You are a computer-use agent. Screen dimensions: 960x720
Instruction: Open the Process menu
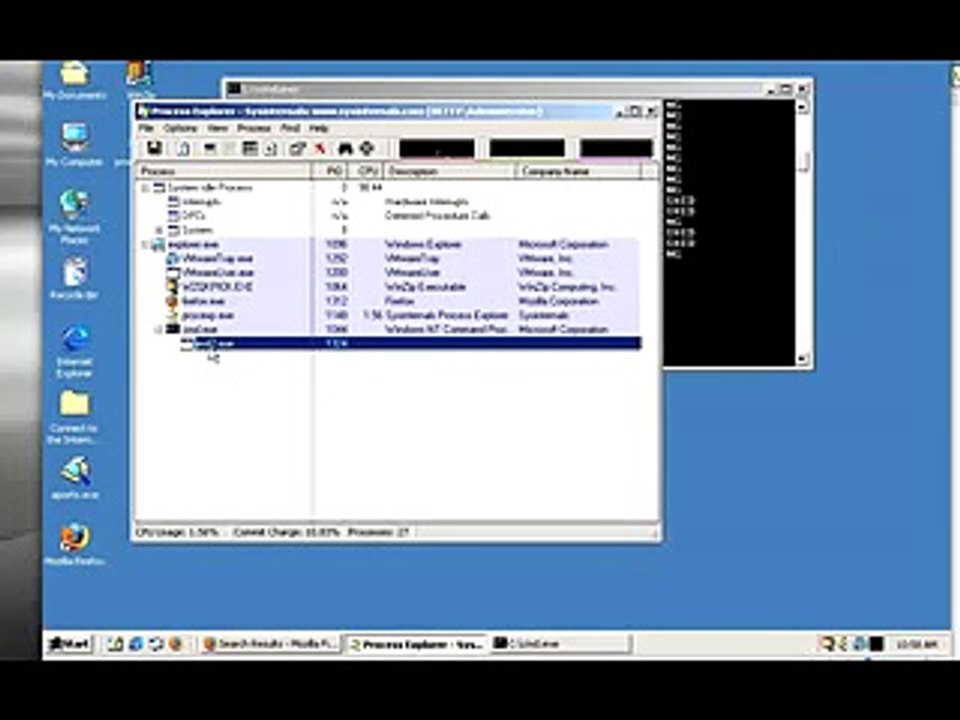[254, 128]
